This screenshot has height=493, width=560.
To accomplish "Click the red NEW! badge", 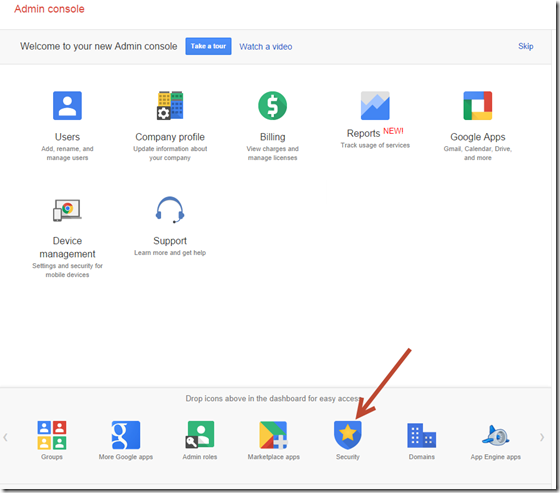I will [x=393, y=131].
